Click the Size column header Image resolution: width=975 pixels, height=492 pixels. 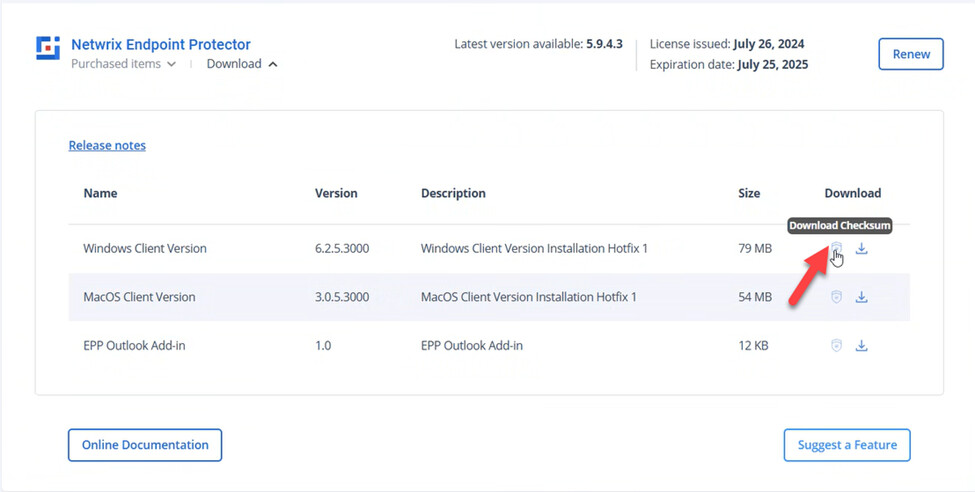[749, 193]
